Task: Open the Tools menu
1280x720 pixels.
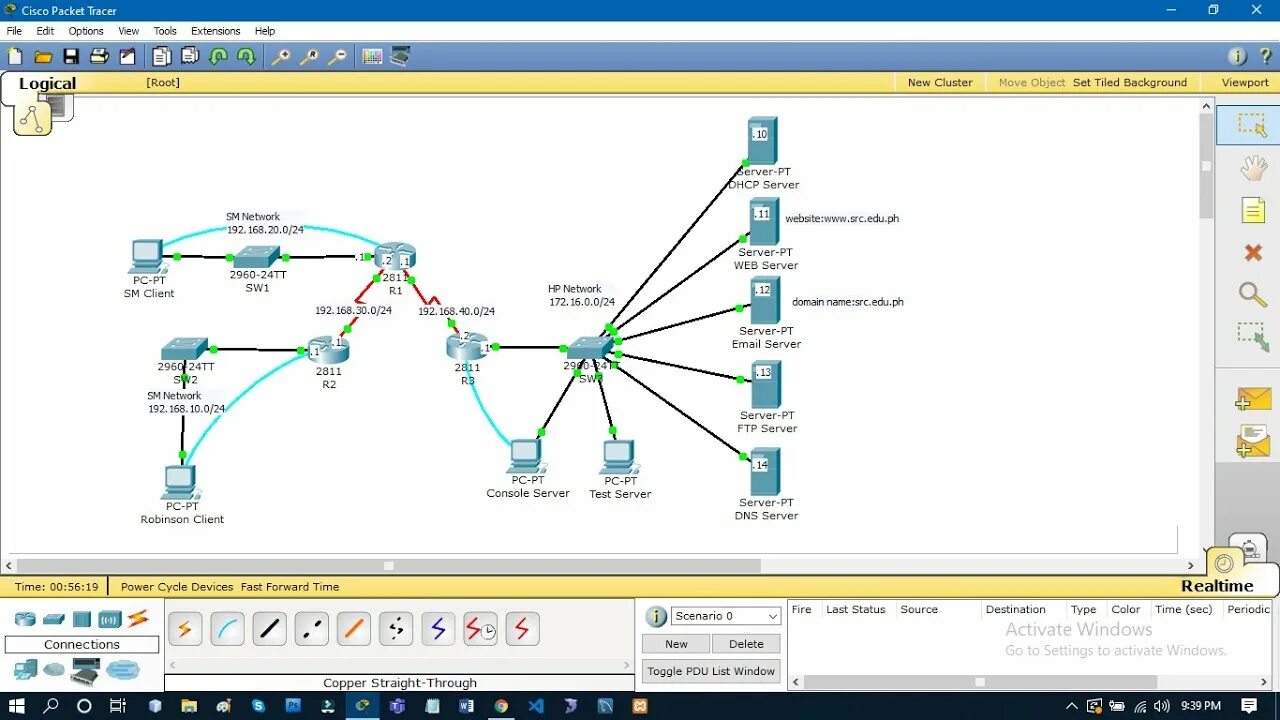Action: pyautogui.click(x=165, y=31)
